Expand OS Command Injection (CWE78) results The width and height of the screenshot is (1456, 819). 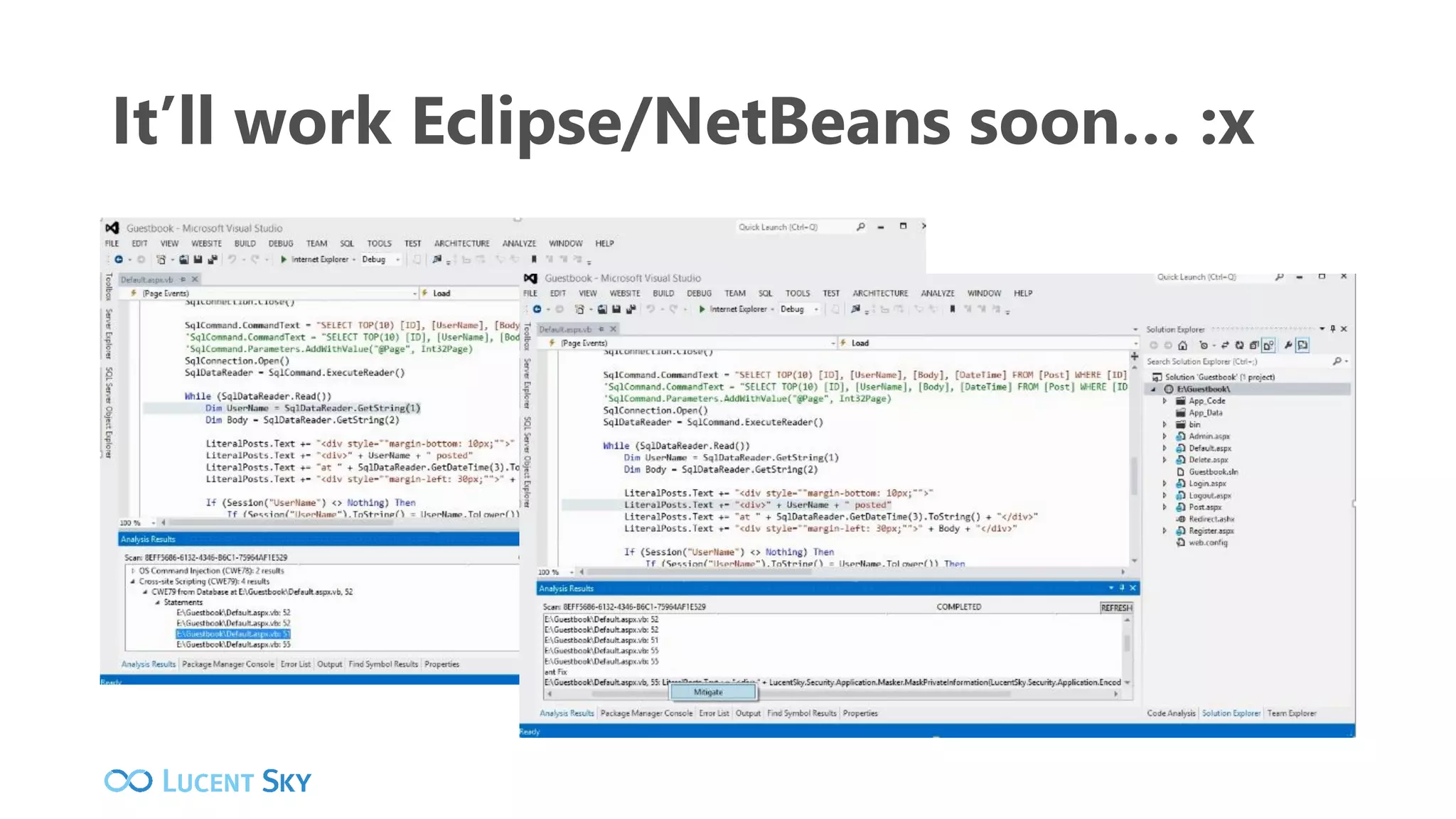point(133,570)
